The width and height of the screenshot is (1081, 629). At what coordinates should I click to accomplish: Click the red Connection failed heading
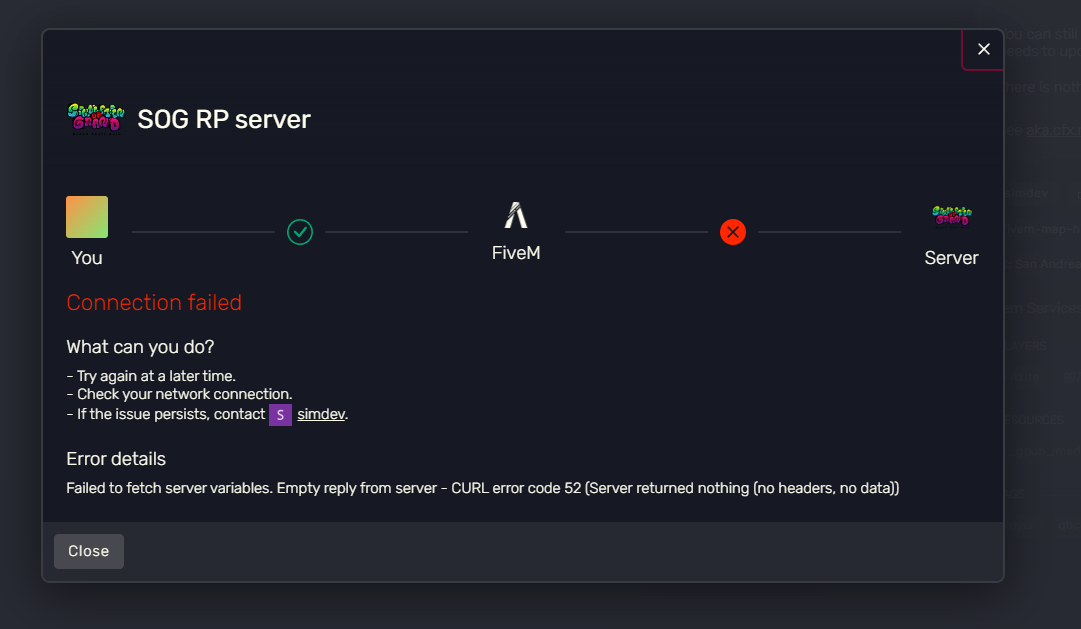click(x=154, y=302)
